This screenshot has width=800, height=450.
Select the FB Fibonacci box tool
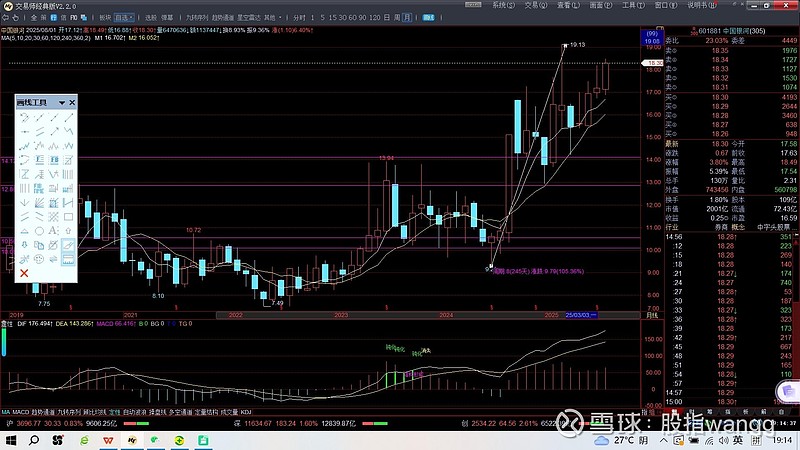[x=54, y=160]
